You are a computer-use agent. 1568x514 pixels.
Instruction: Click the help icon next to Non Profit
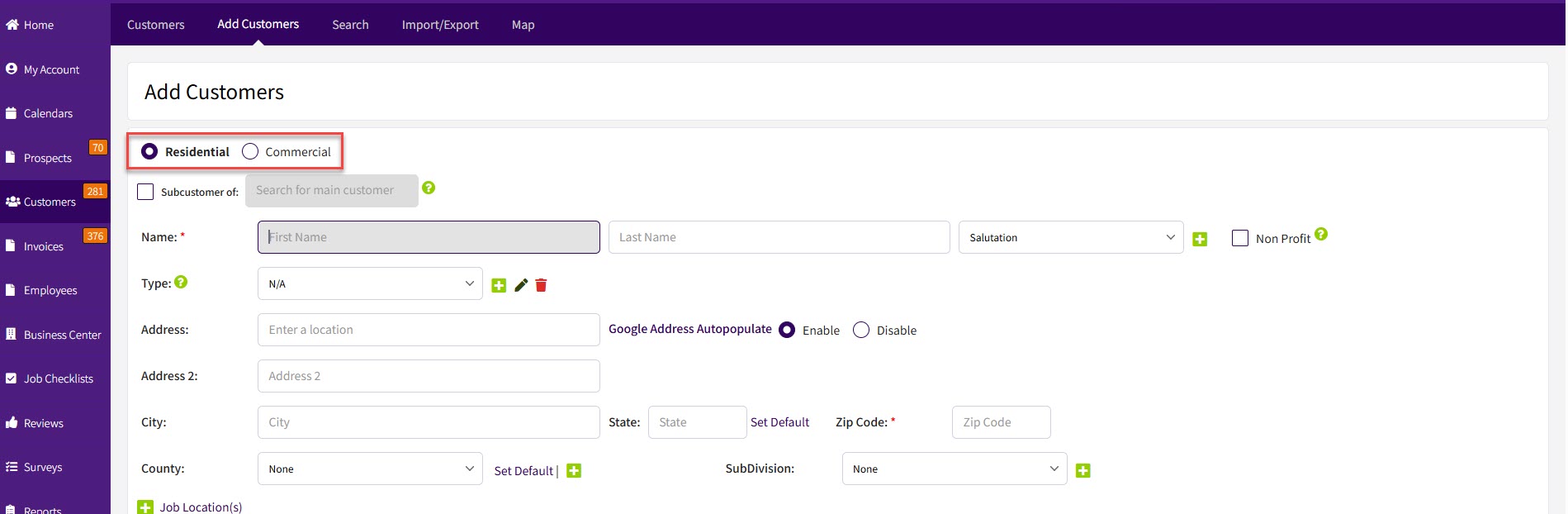[x=1321, y=234]
